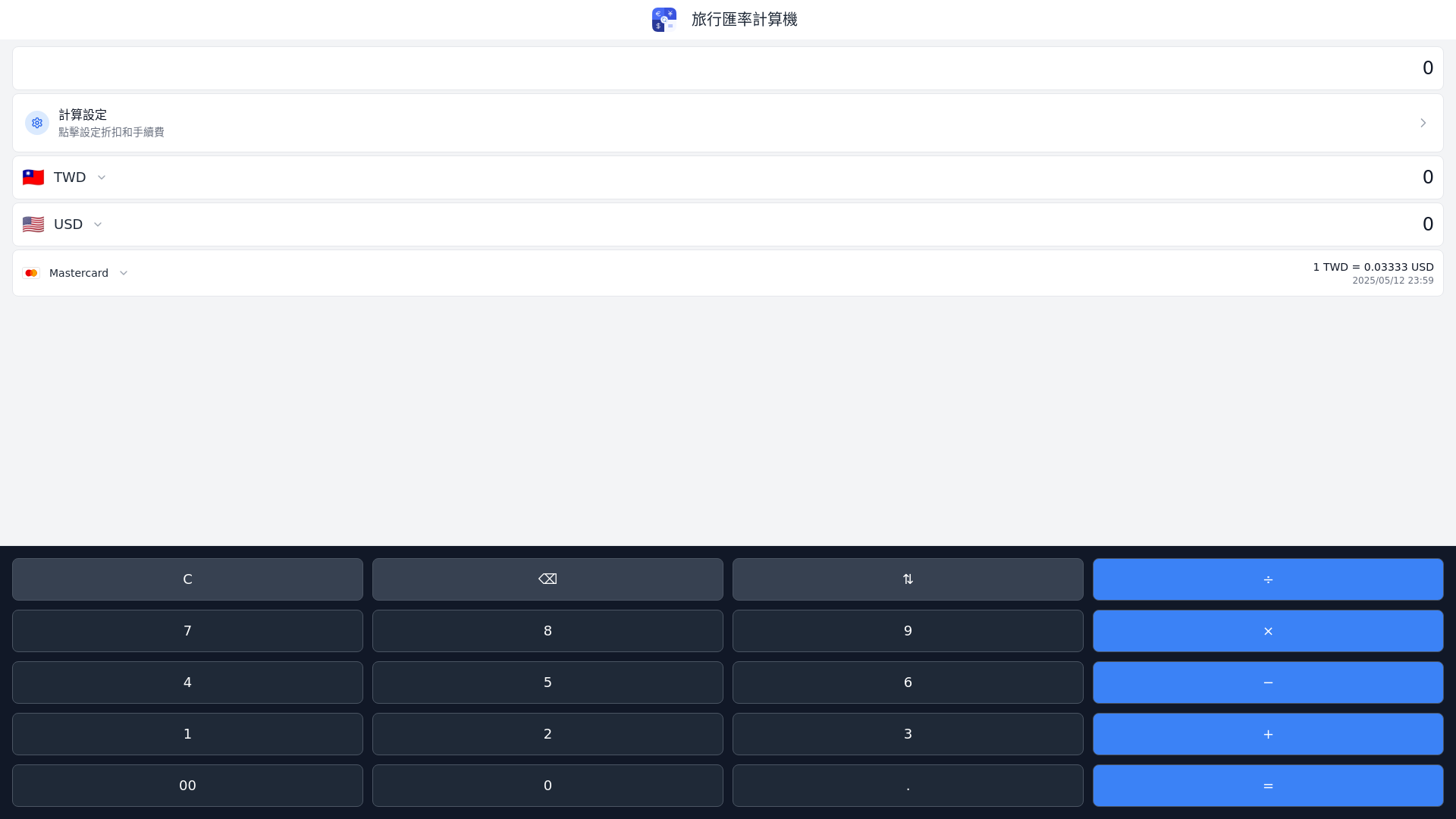Viewport: 1456px width, 819px height.
Task: Click the plus operator key
Action: click(x=1268, y=734)
